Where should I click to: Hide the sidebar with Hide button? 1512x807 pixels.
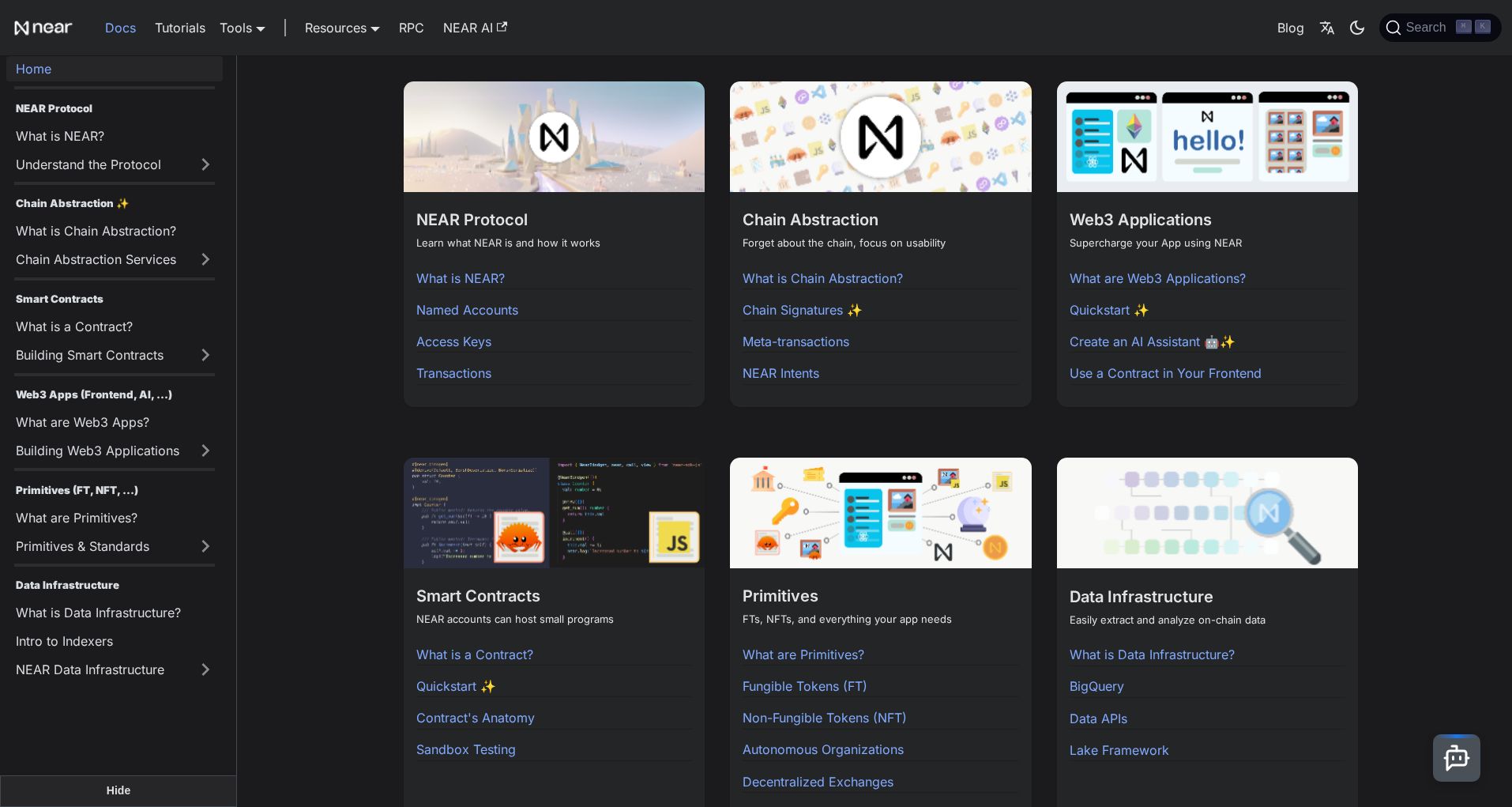(118, 790)
